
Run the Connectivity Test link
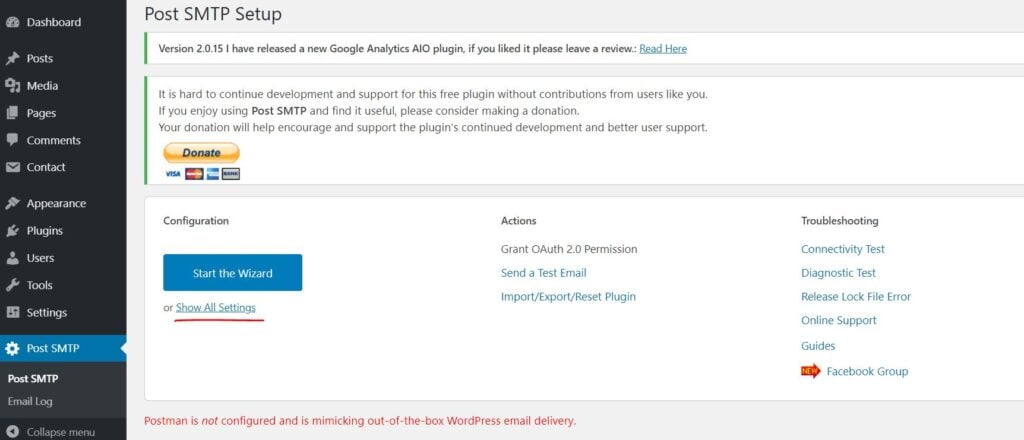(842, 249)
